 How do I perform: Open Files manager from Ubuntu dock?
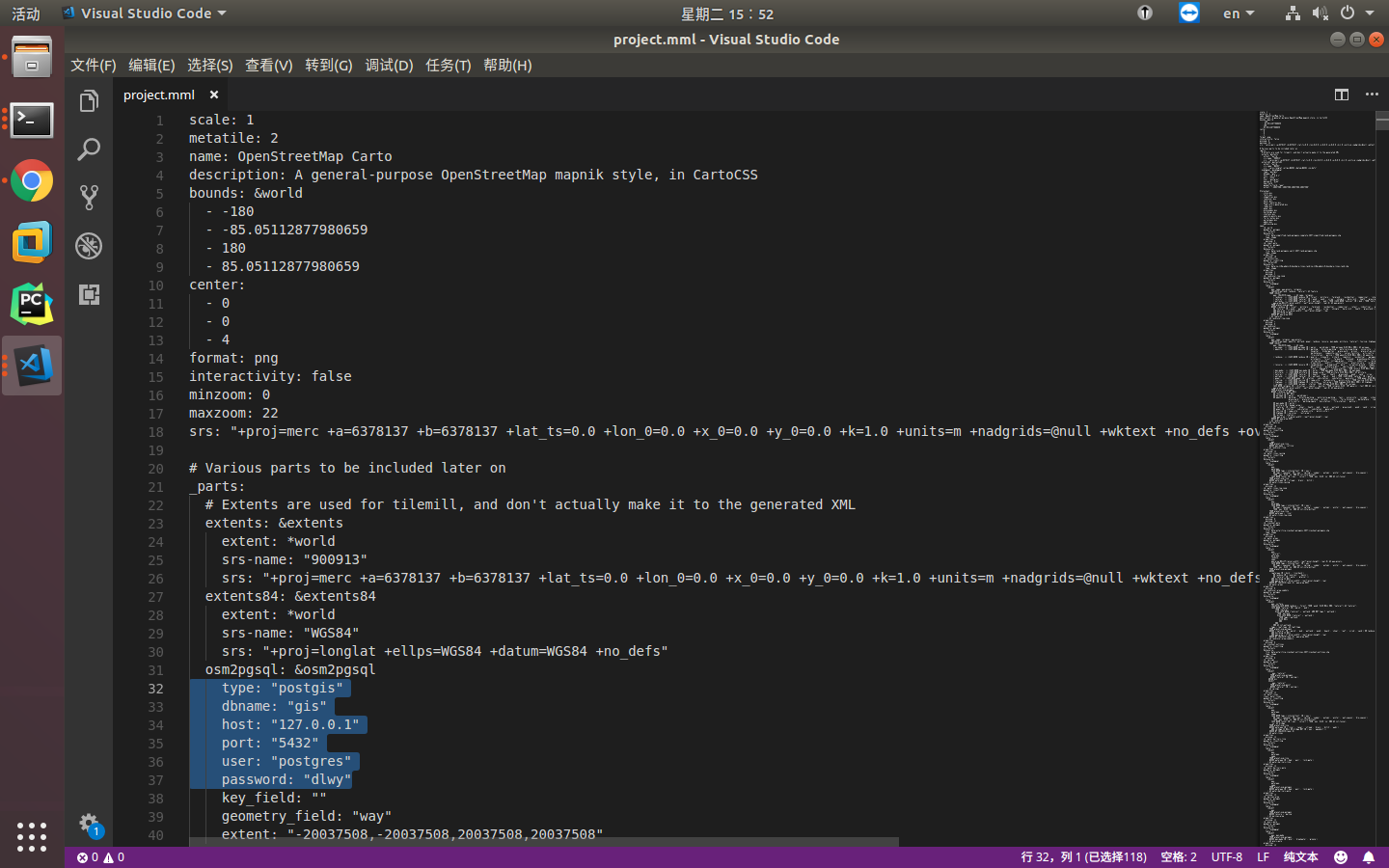point(32,58)
